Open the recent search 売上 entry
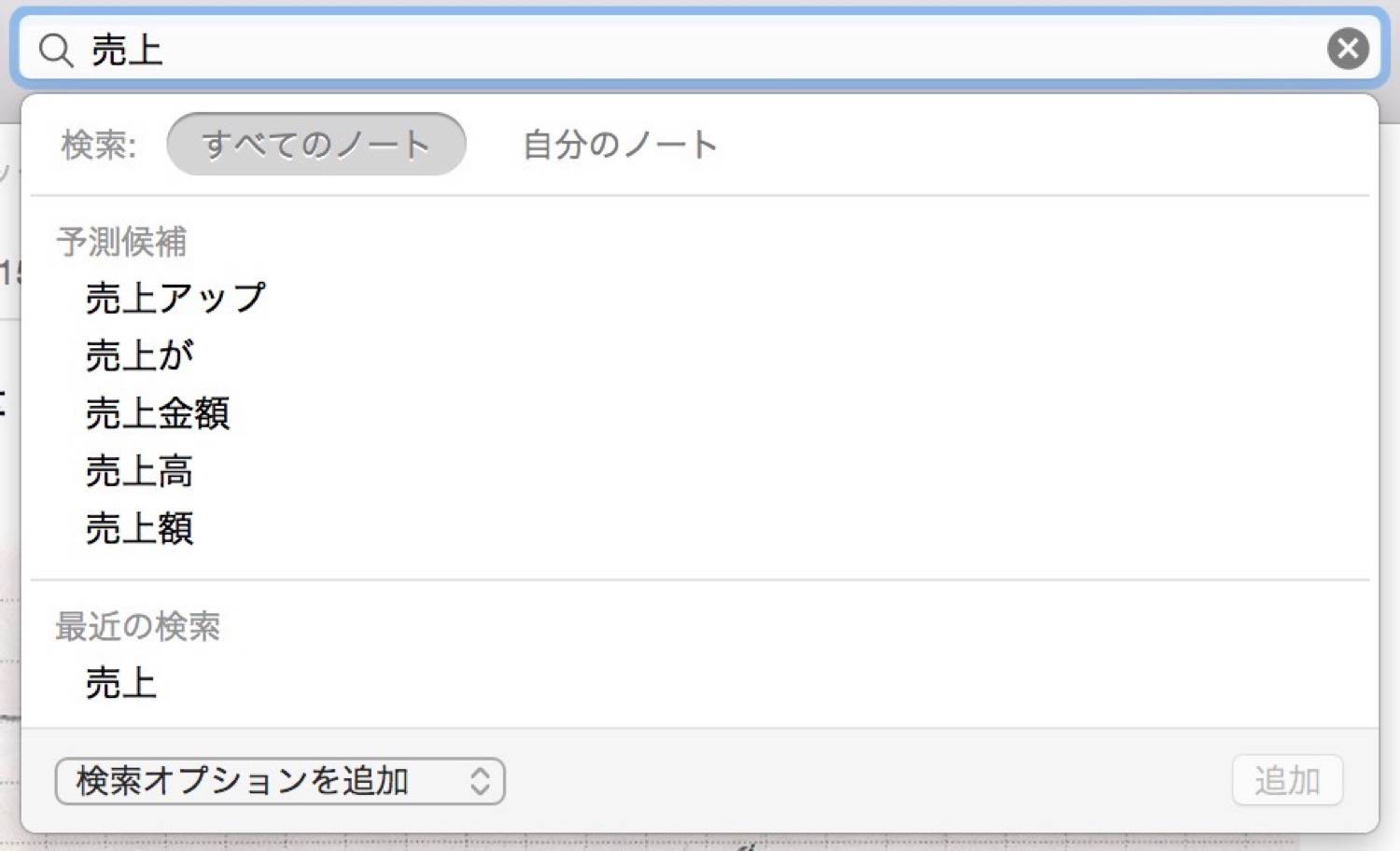1400x851 pixels. click(120, 684)
